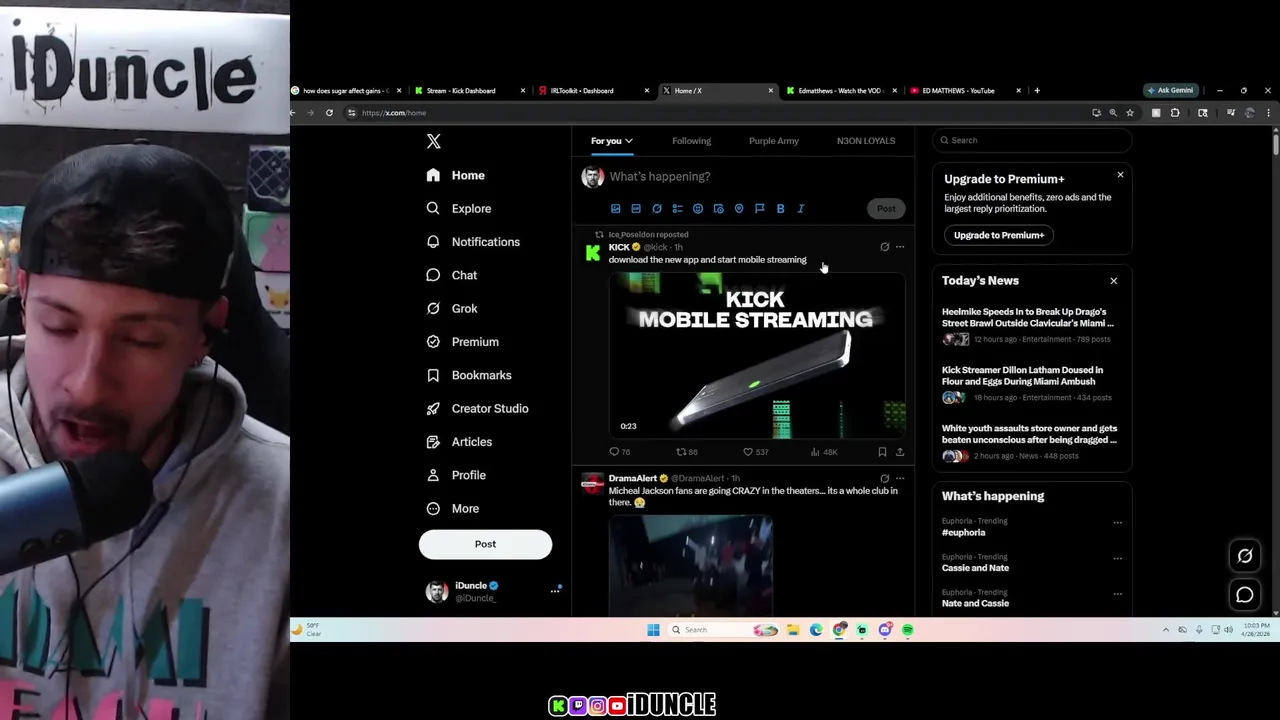Add a GIF to the new post

pyautogui.click(x=636, y=208)
